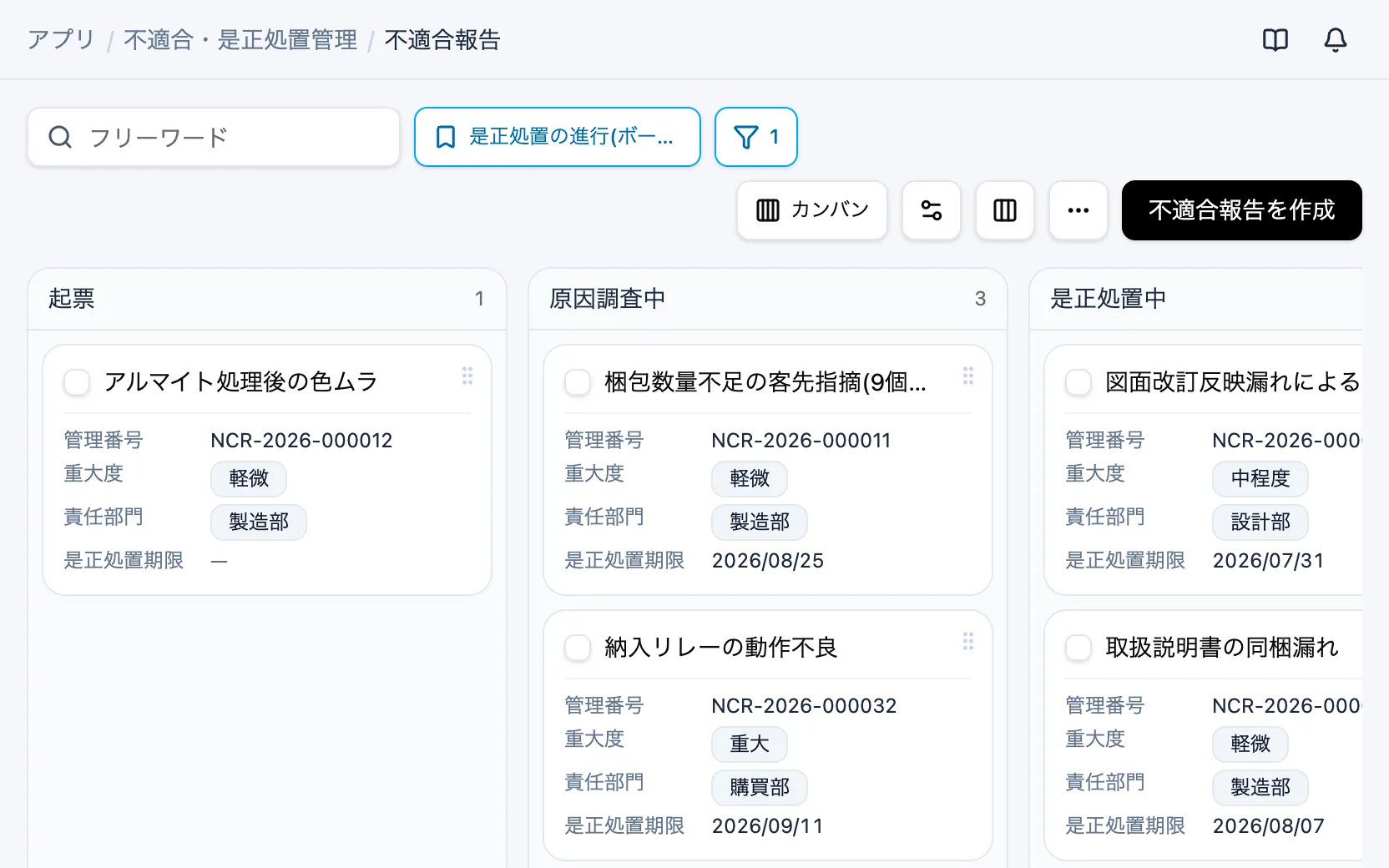This screenshot has width=1389, height=868.
Task: Open the カンバン view switcher
Action: pos(812,210)
